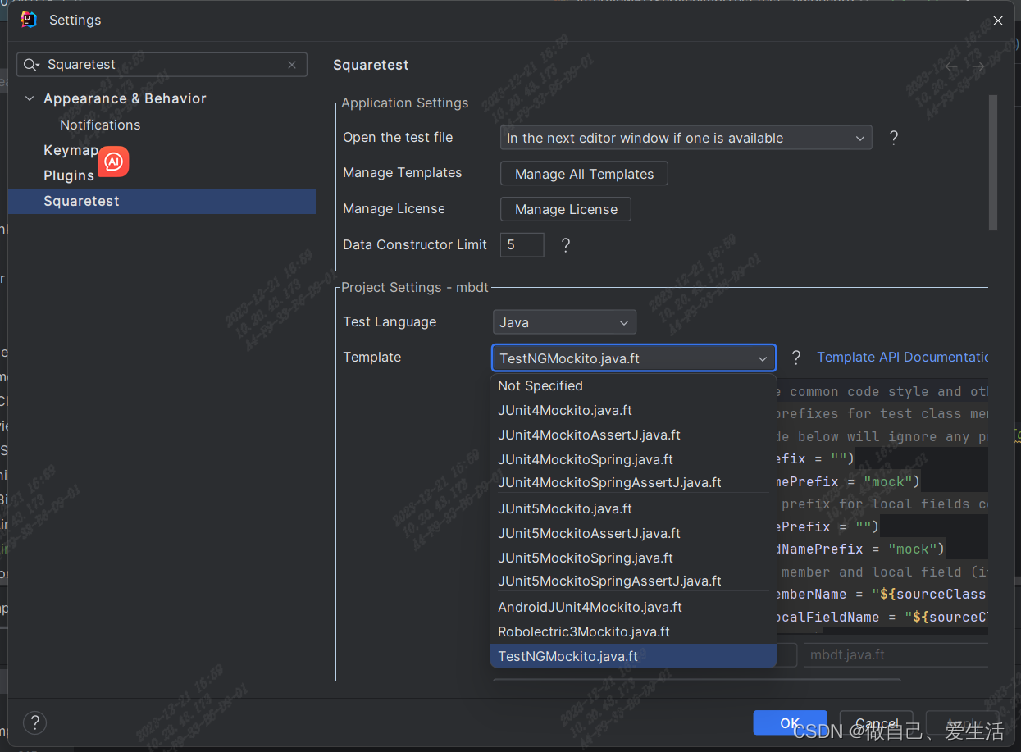The width and height of the screenshot is (1021, 752).
Task: Choose TestNGMockito.java.ft in the dropdown list
Action: tap(633, 656)
